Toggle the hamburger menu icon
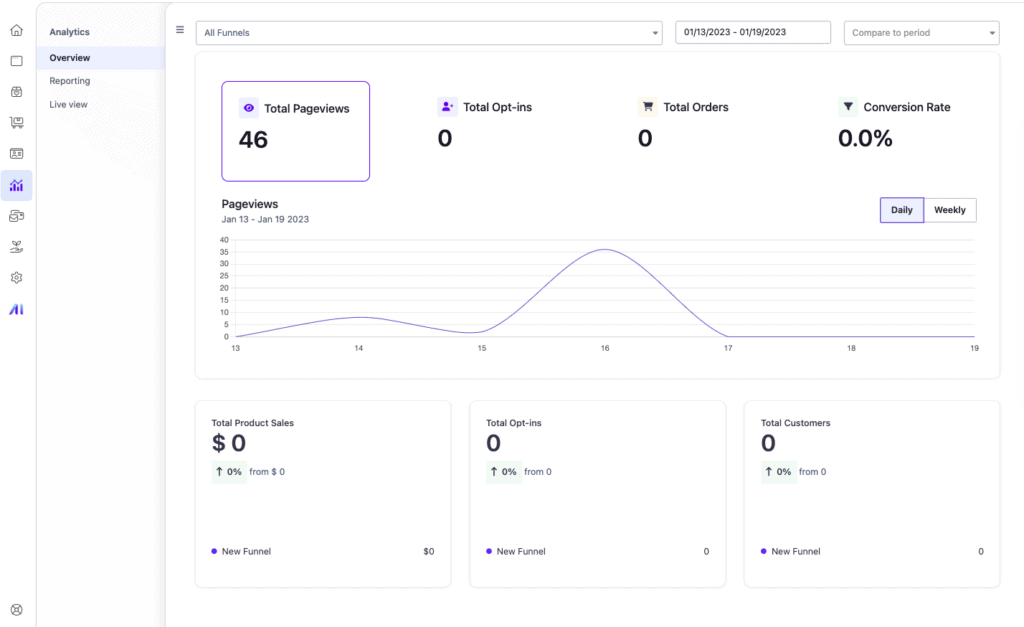 180,29
